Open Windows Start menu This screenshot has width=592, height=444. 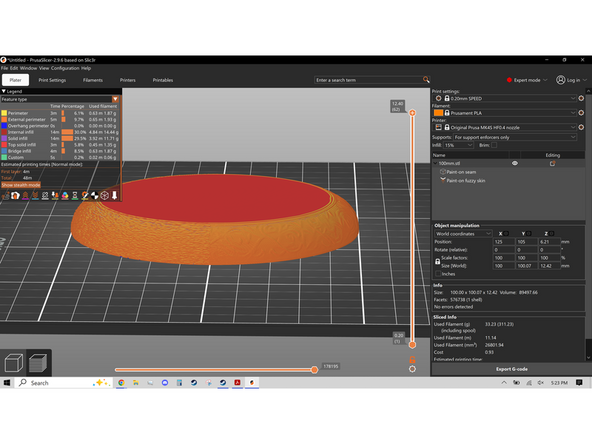7,382
